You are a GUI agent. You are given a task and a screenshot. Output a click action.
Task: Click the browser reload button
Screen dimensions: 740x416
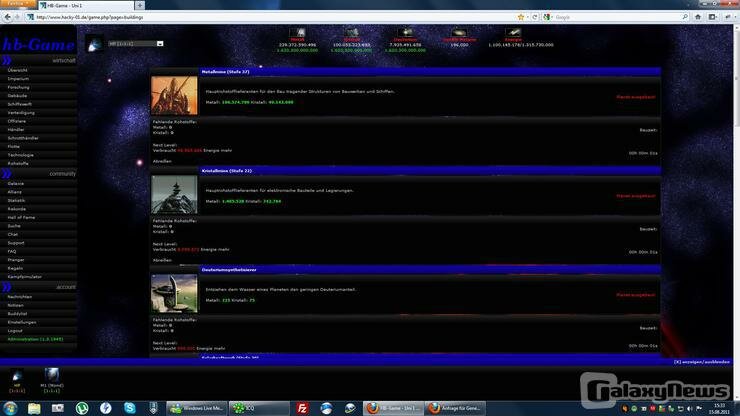[x=535, y=17]
